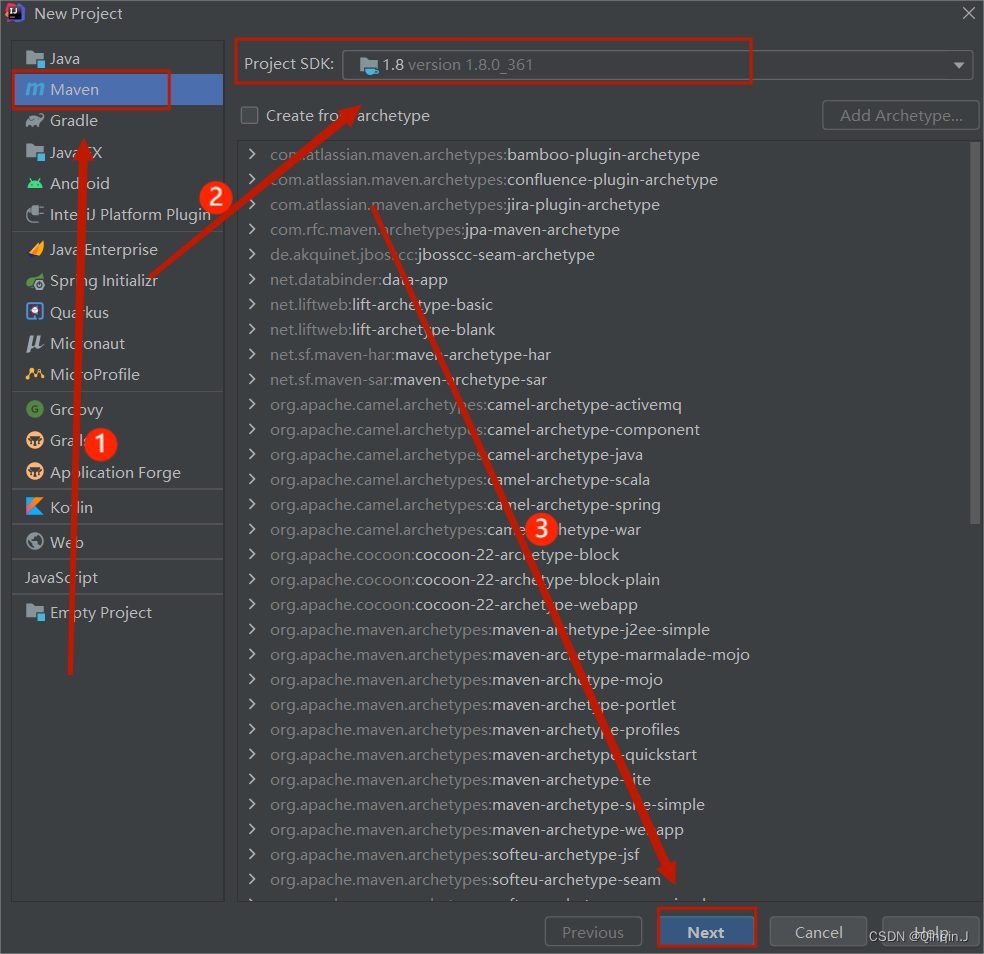Click the JavaFX folder icon

coord(35,152)
